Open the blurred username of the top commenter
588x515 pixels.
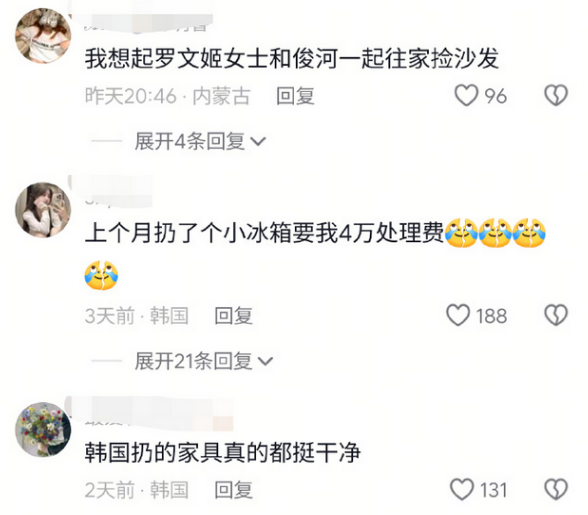click(x=146, y=23)
